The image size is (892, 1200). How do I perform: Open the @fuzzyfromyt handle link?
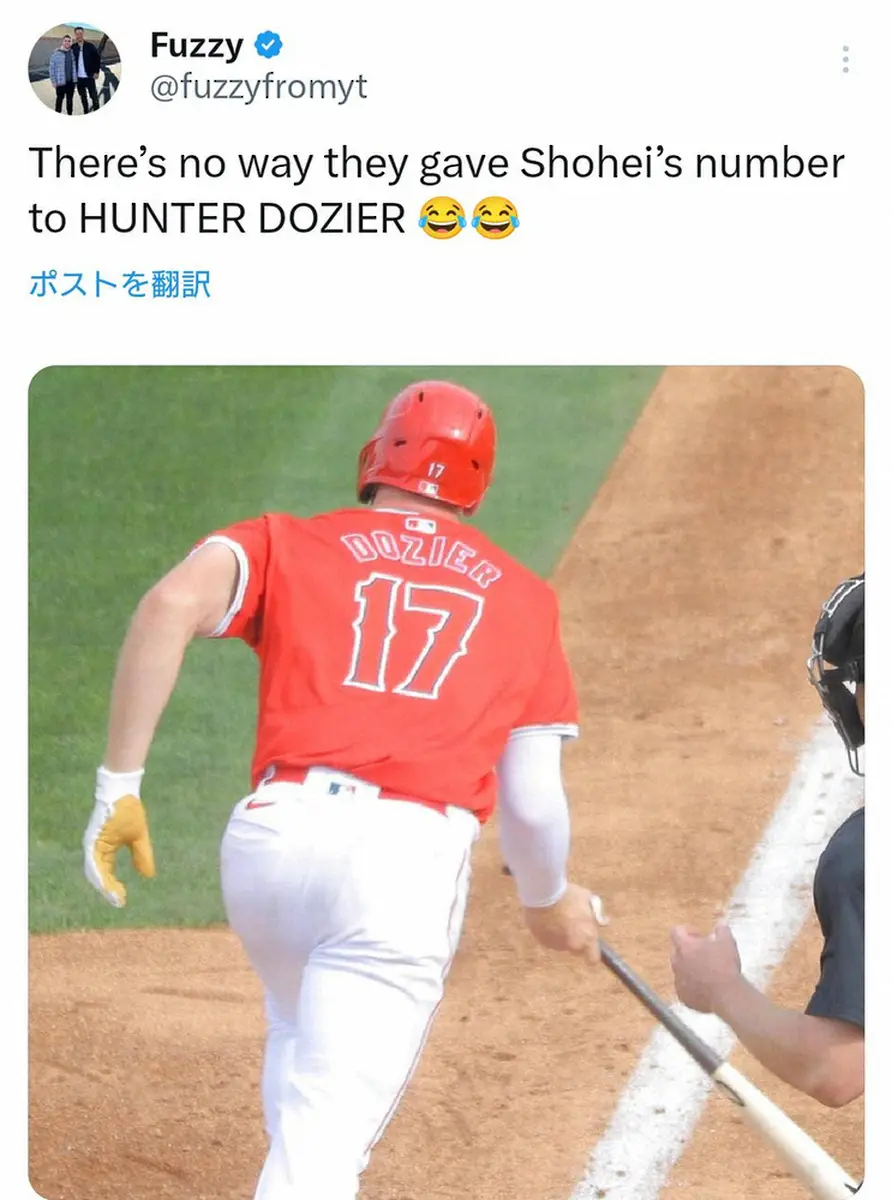click(258, 88)
